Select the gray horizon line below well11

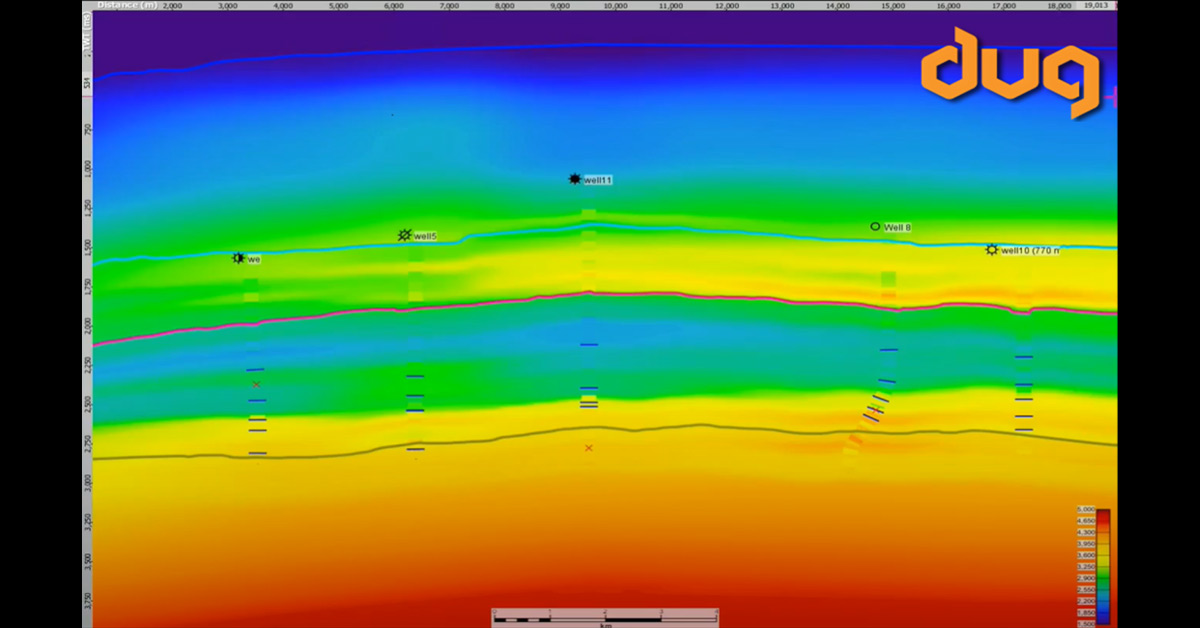pos(588,429)
